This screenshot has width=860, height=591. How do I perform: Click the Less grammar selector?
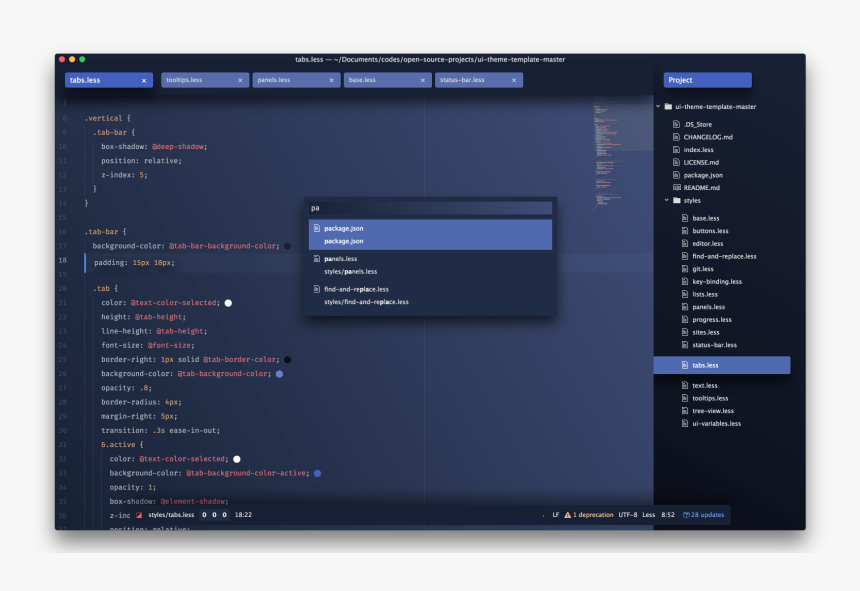click(x=649, y=515)
